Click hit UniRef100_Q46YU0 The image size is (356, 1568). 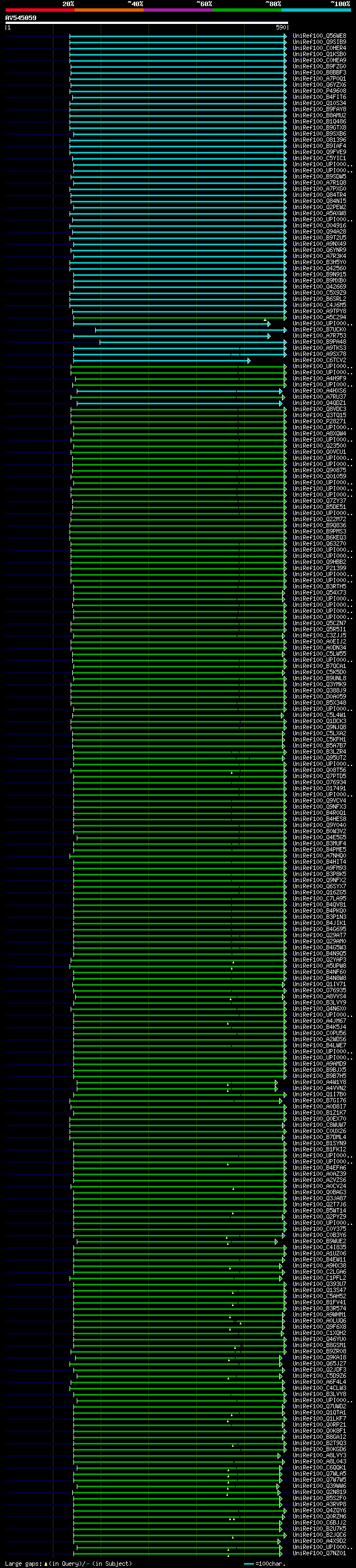(319, 1339)
